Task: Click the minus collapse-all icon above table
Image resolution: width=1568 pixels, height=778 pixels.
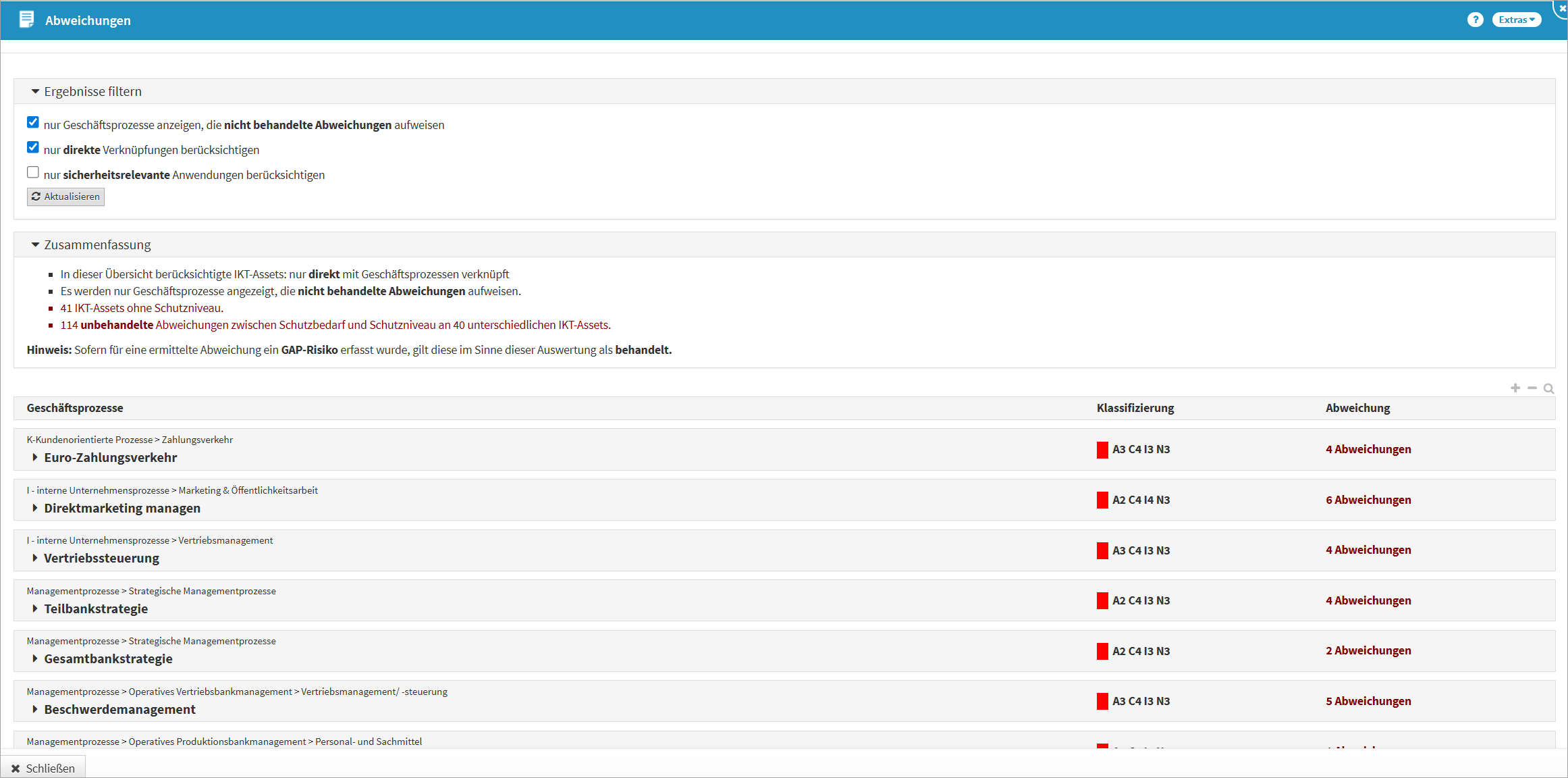Action: point(1532,388)
